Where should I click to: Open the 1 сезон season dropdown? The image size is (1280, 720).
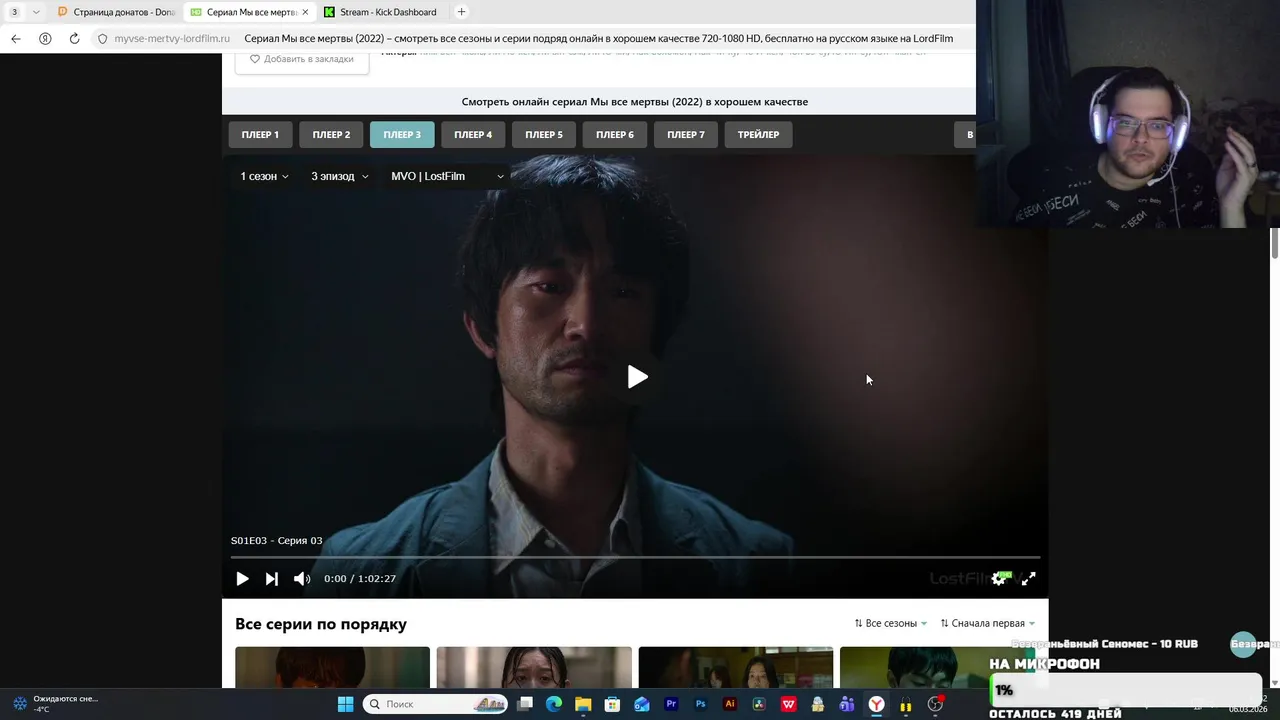pyautogui.click(x=264, y=176)
